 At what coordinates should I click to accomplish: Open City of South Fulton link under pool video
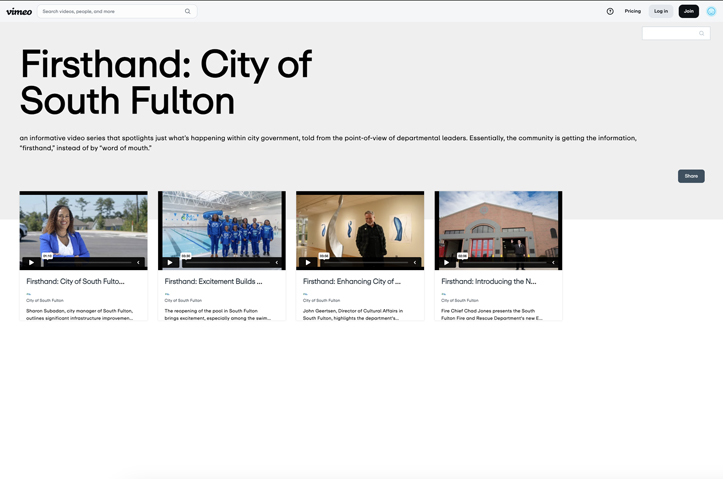183,301
